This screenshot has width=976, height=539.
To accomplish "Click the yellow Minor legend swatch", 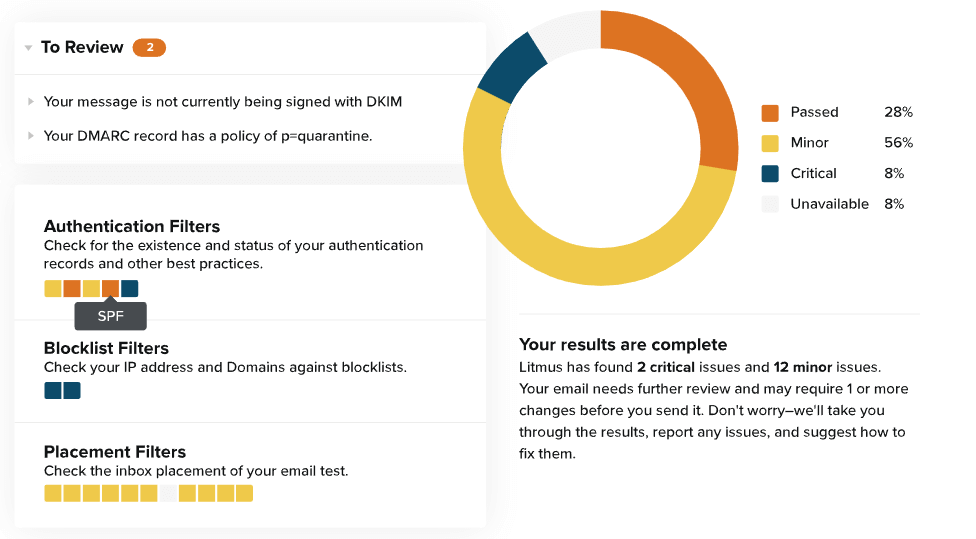I will [x=770, y=142].
